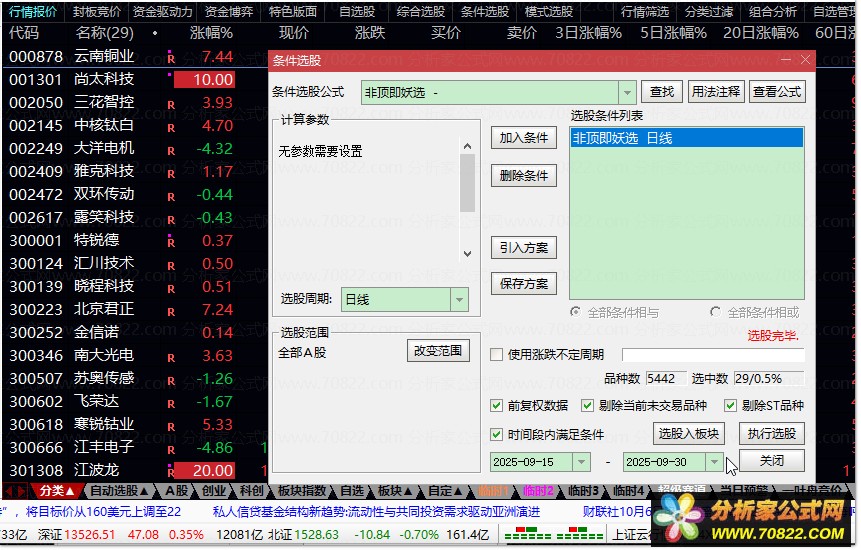This screenshot has width=861, height=550.
Task: Select 非顶即妖选 日线 in the condition list
Action: coord(686,138)
